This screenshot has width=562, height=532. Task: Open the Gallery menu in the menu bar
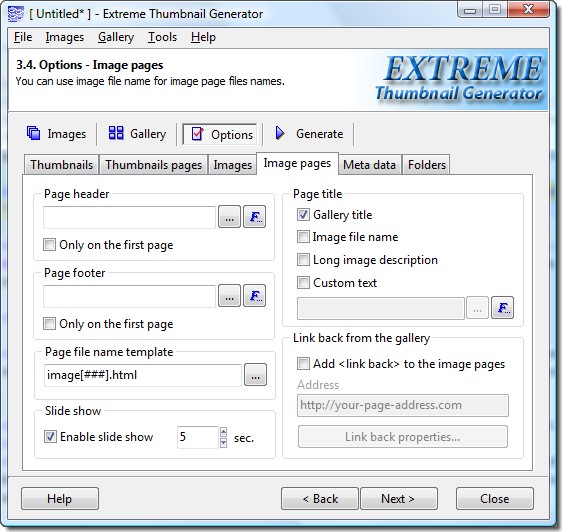click(116, 37)
